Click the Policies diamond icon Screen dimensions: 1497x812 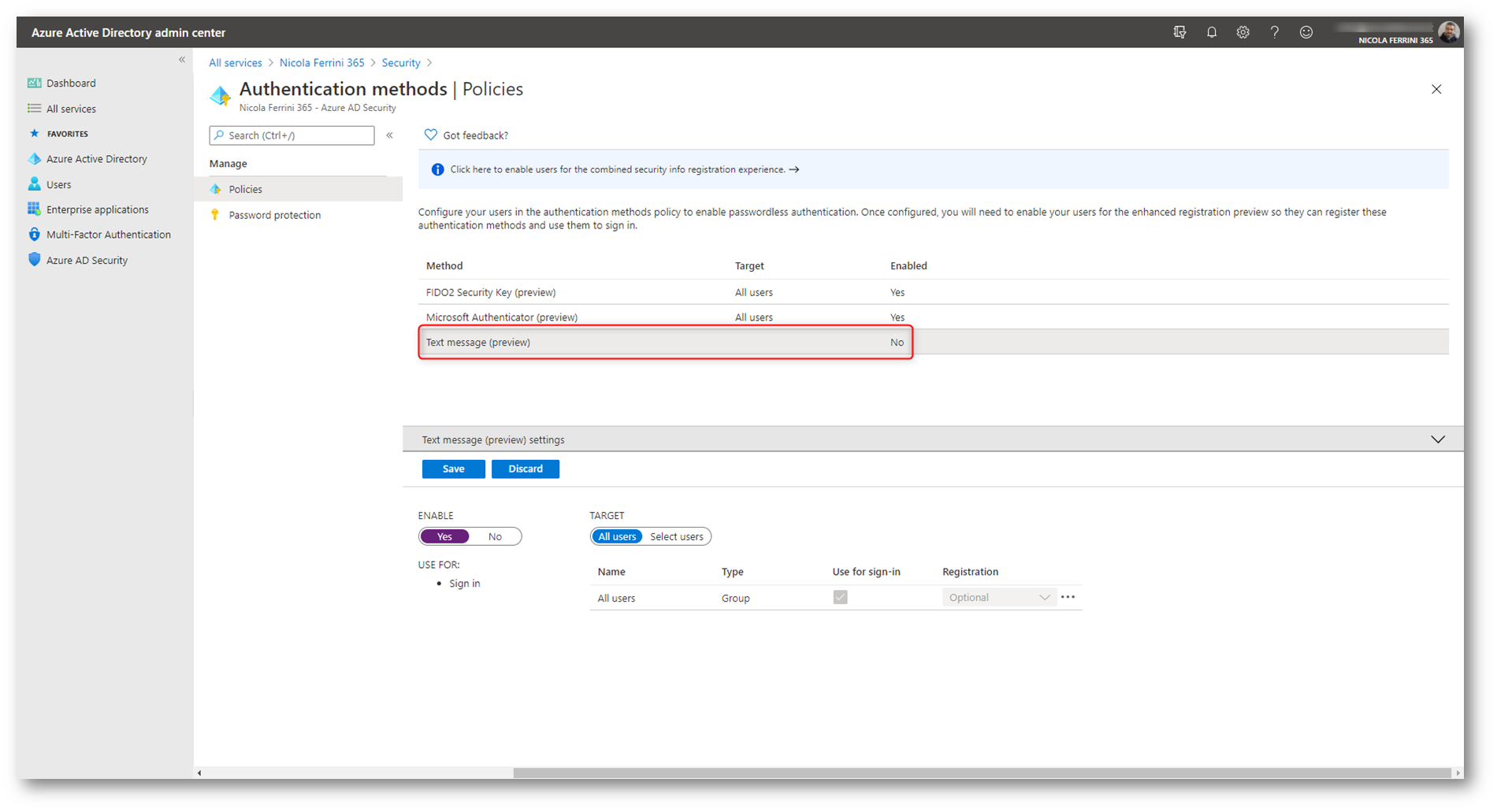click(215, 189)
